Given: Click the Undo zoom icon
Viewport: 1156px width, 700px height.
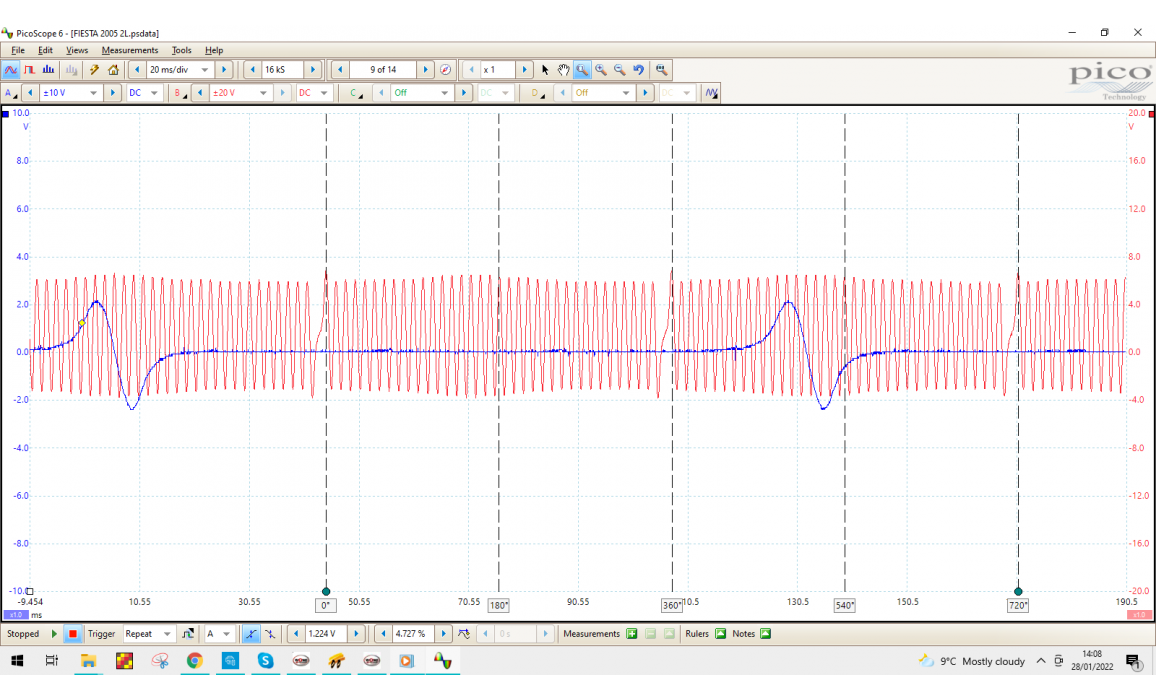Looking at the screenshot, I should 638,70.
